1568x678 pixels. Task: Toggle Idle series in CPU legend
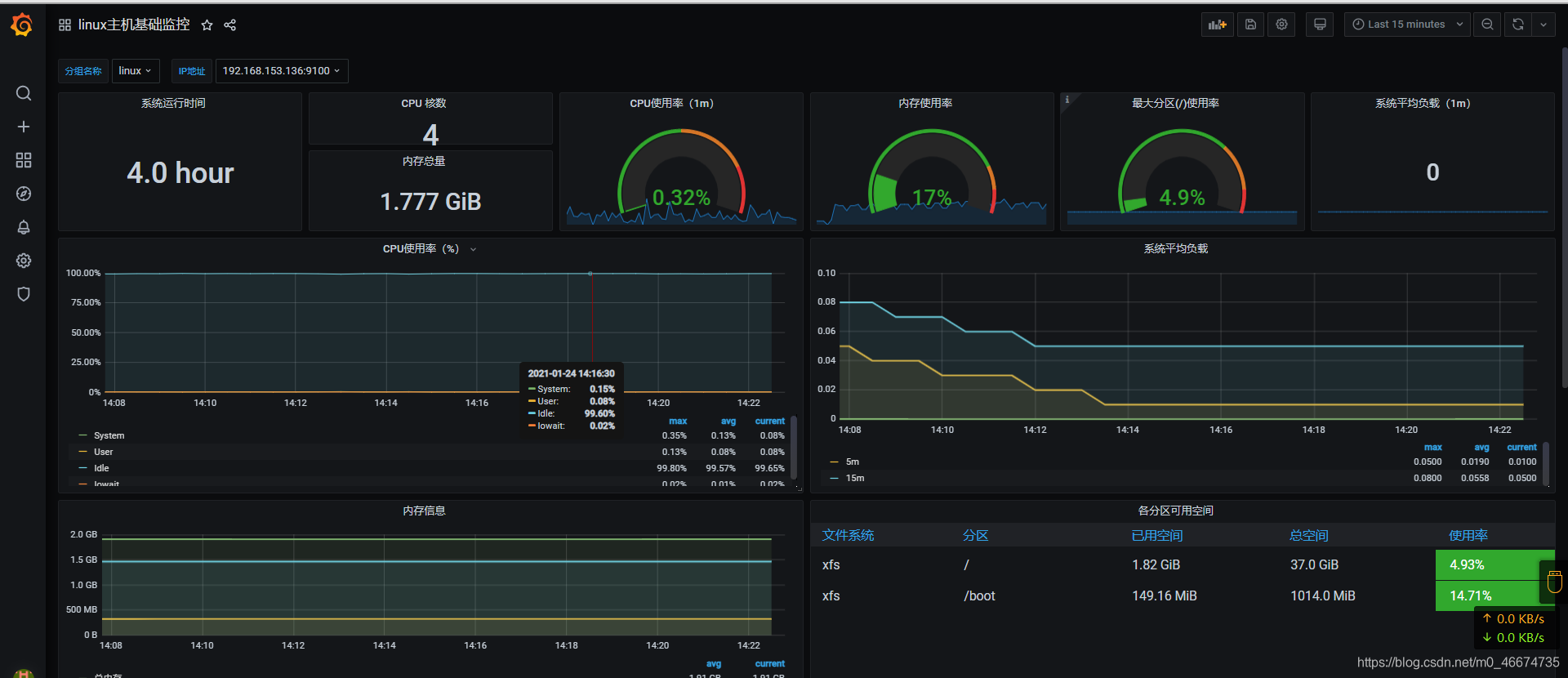(101, 469)
